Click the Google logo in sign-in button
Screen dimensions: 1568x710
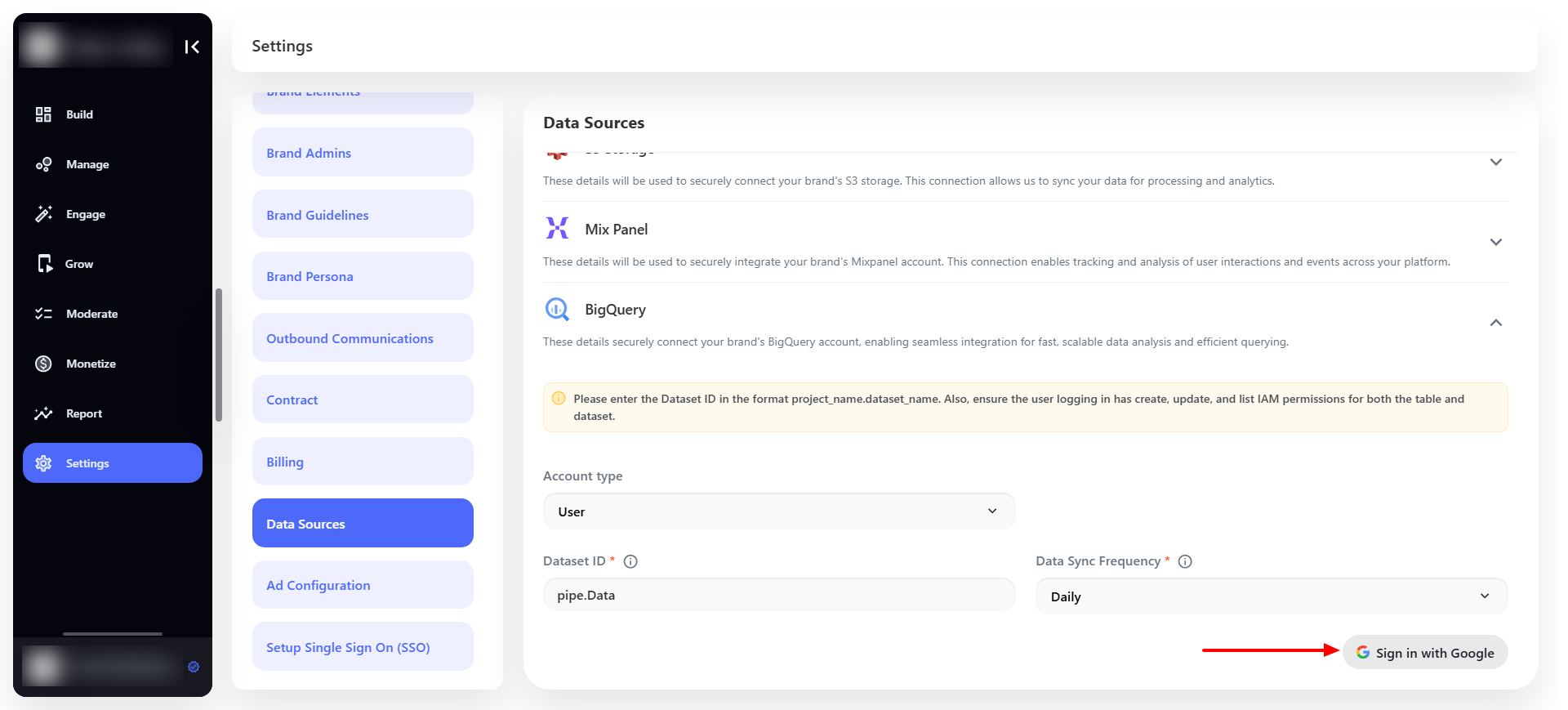click(1363, 652)
